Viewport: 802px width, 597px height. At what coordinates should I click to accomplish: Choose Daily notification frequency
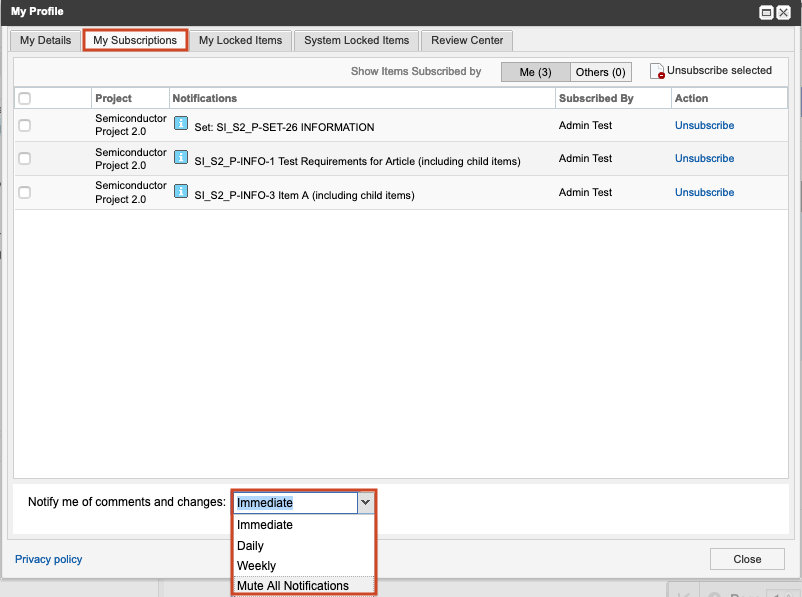pyautogui.click(x=304, y=546)
